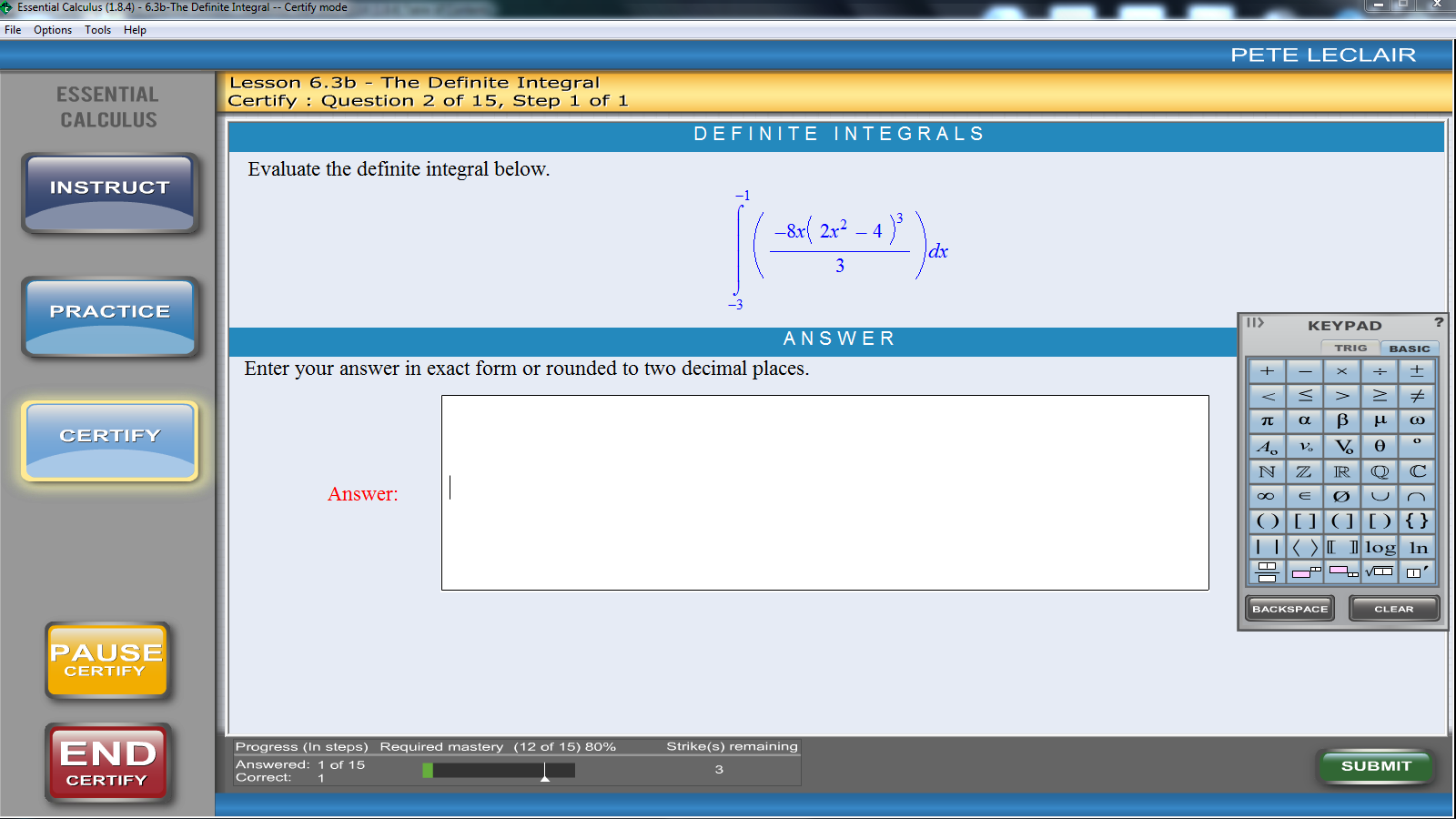Insert curly braces from keypad
This screenshot has height=819, width=1456.
pyautogui.click(x=1417, y=521)
